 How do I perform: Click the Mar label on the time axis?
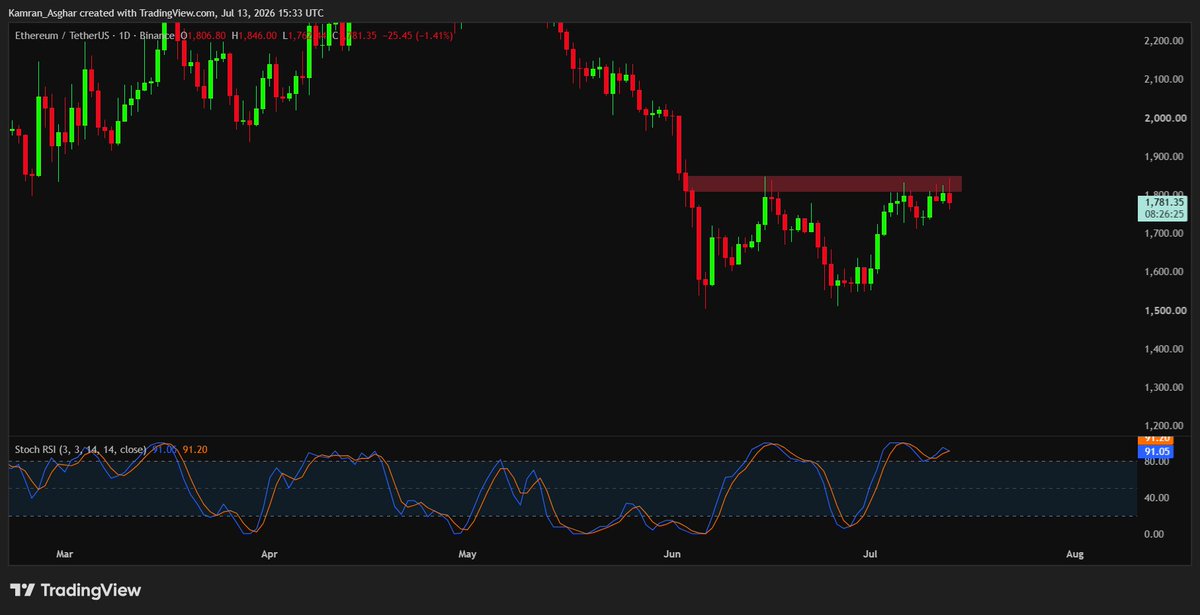(x=65, y=553)
